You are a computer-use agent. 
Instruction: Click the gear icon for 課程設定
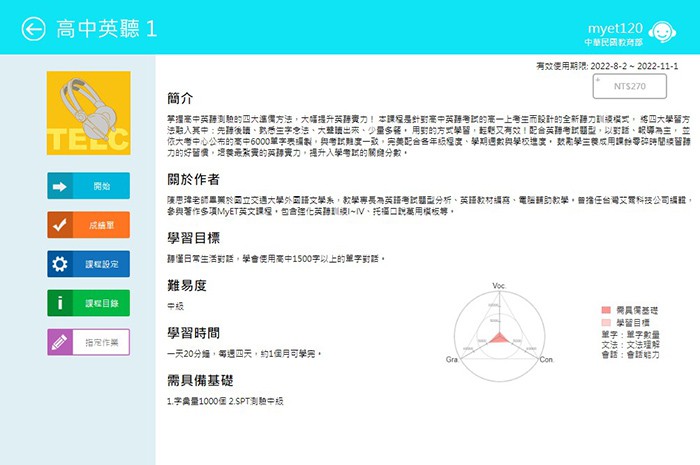(x=60, y=264)
